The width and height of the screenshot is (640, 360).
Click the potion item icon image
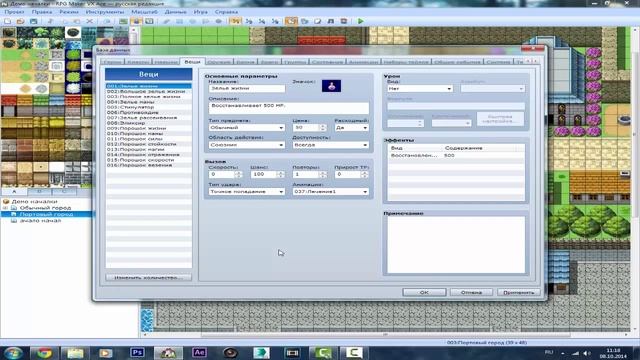tap(331, 86)
